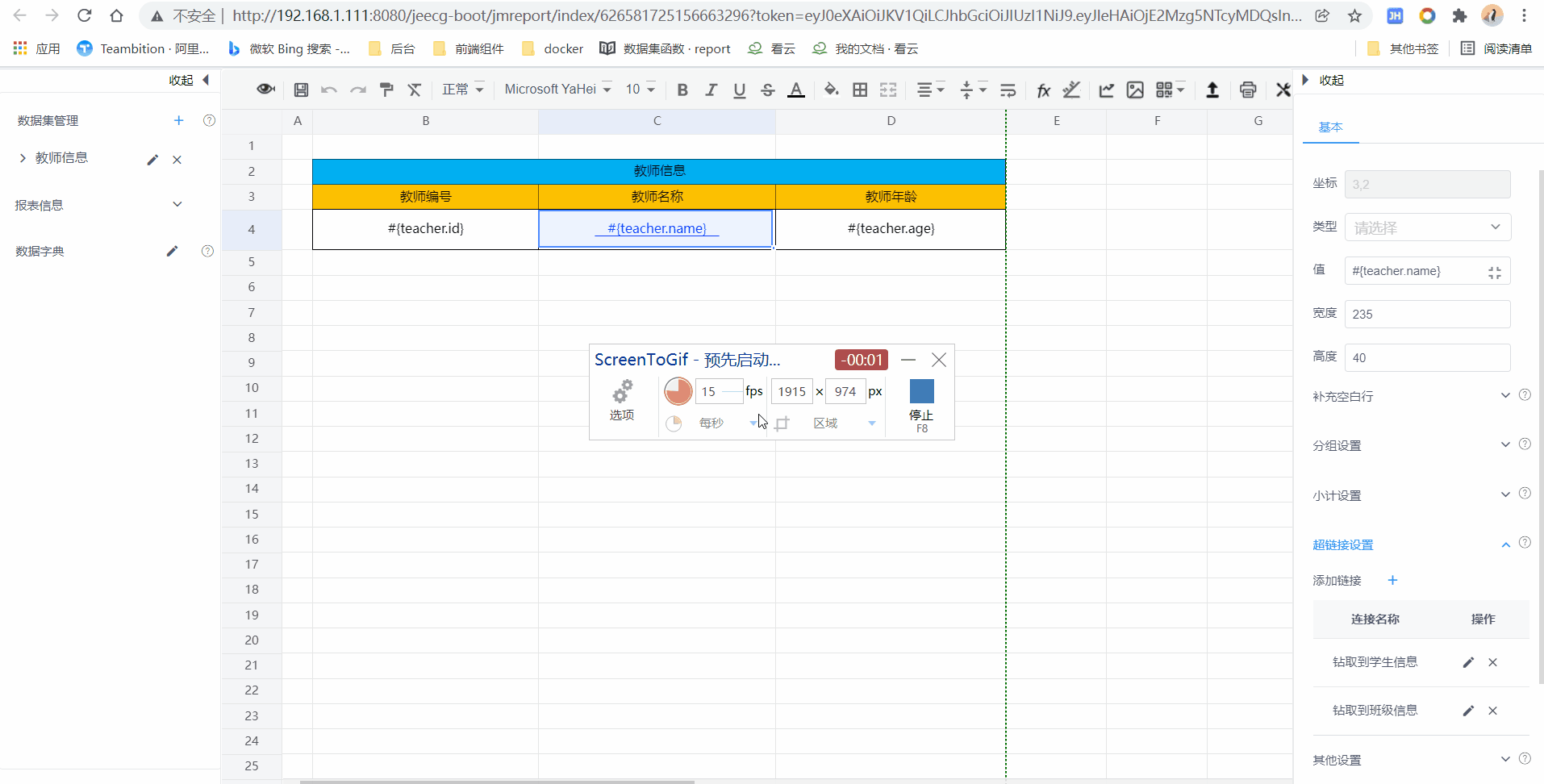Screen dimensions: 1544x784
Task: Toggle italic formatting
Action: [x=711, y=90]
